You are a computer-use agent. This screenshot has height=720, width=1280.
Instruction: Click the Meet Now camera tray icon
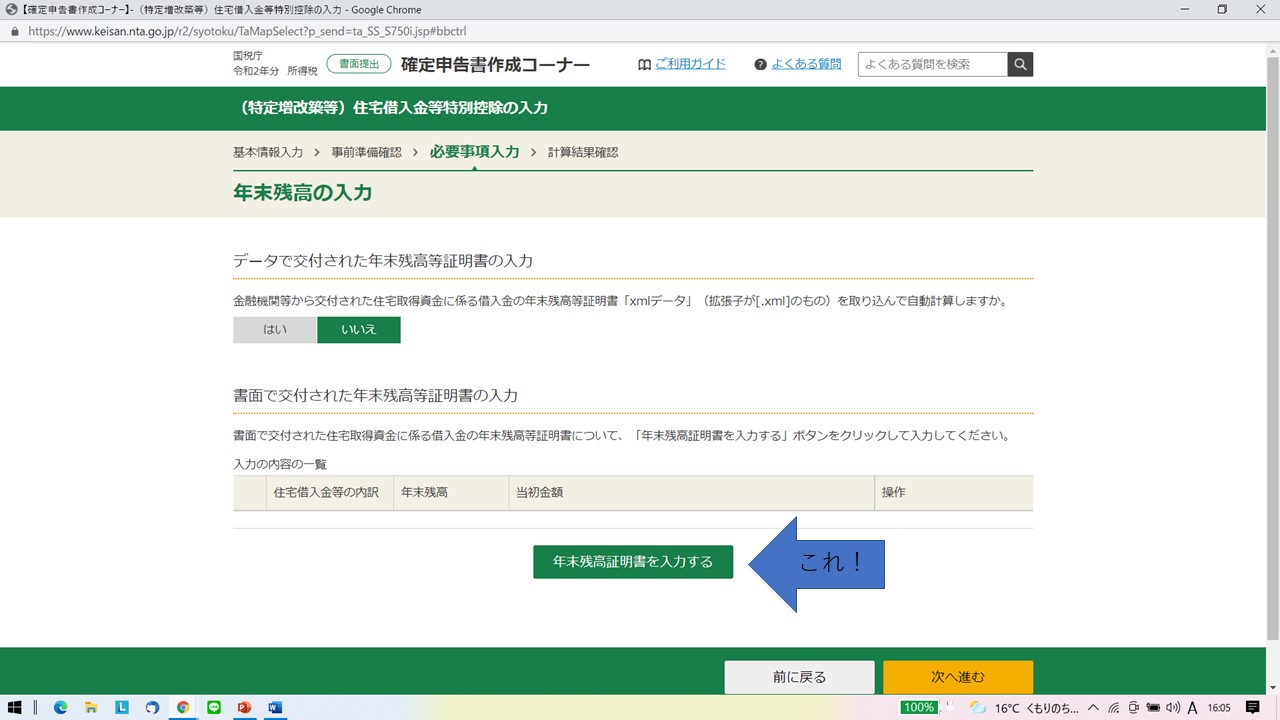[1133, 708]
